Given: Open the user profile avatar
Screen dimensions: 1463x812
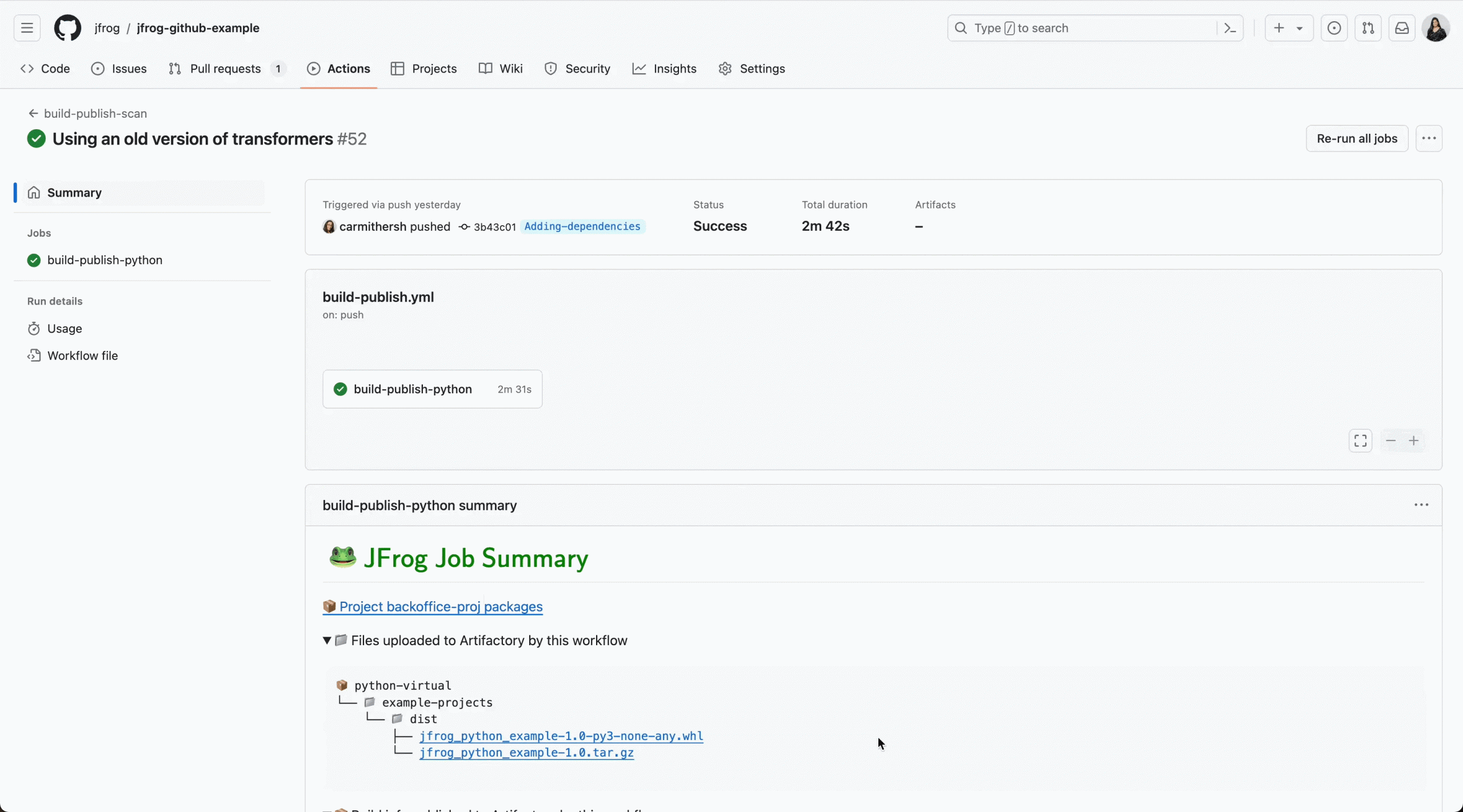Looking at the screenshot, I should coord(1436,28).
